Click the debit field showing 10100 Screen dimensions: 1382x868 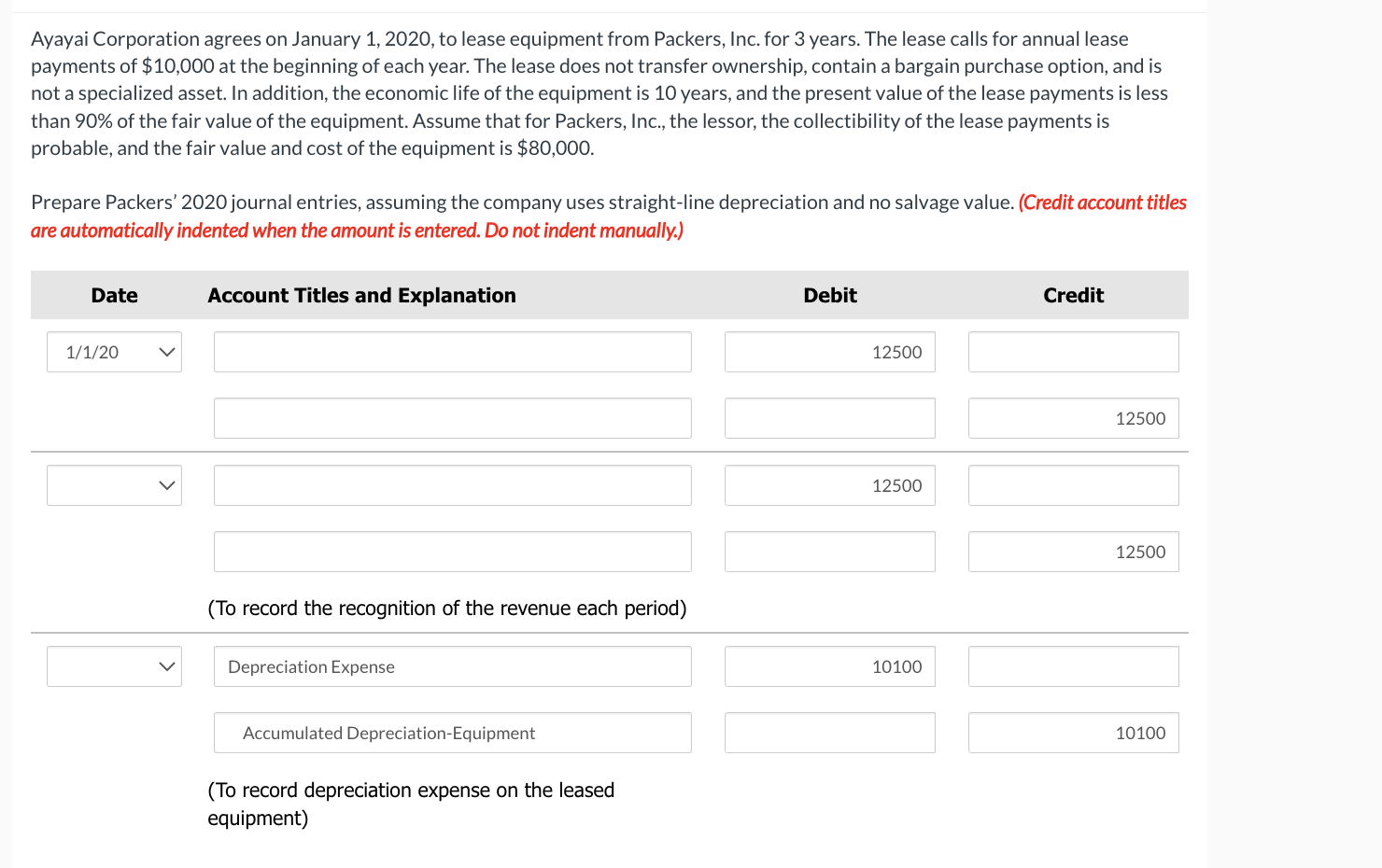[830, 666]
